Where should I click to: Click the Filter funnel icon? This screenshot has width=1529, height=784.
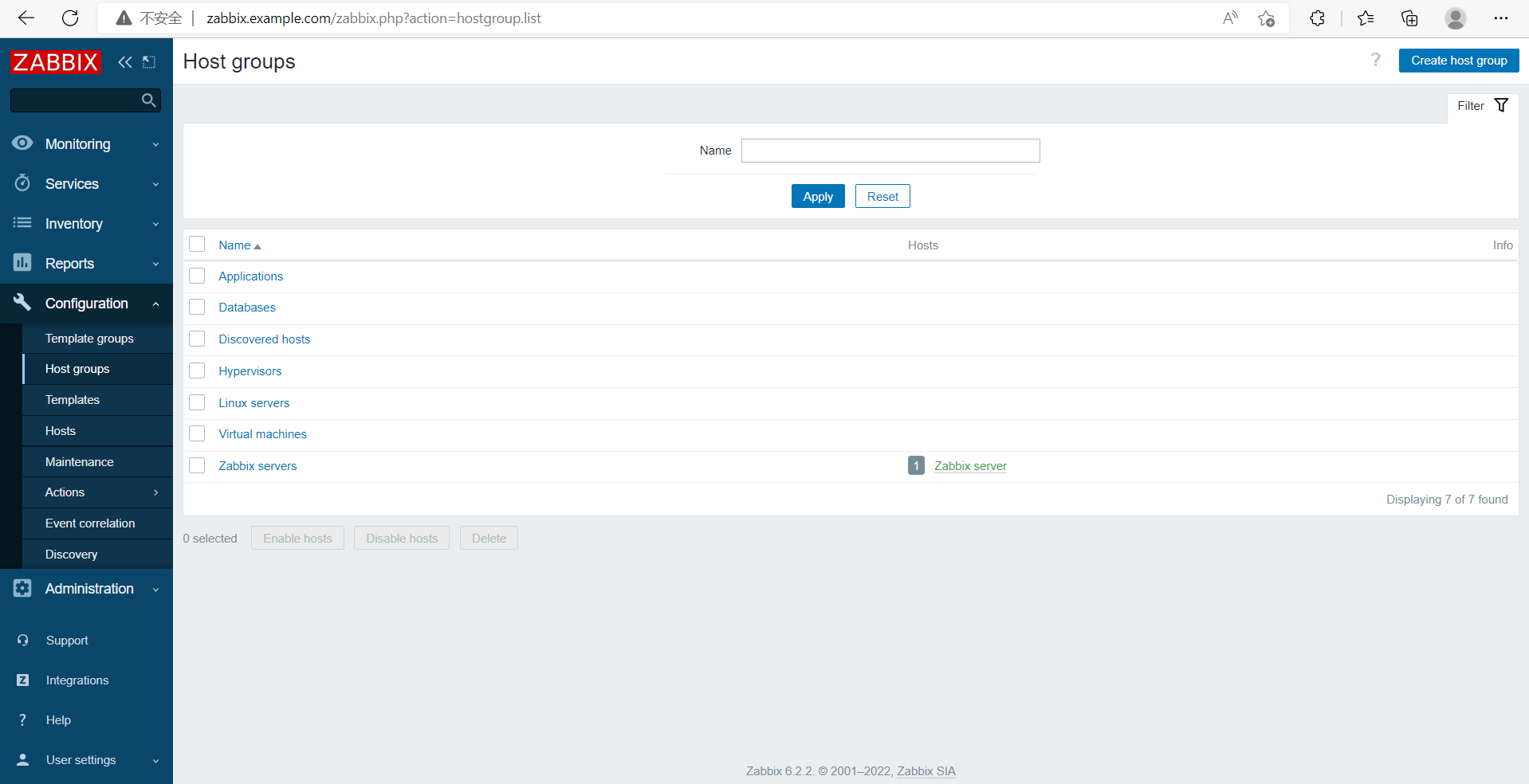1501,106
